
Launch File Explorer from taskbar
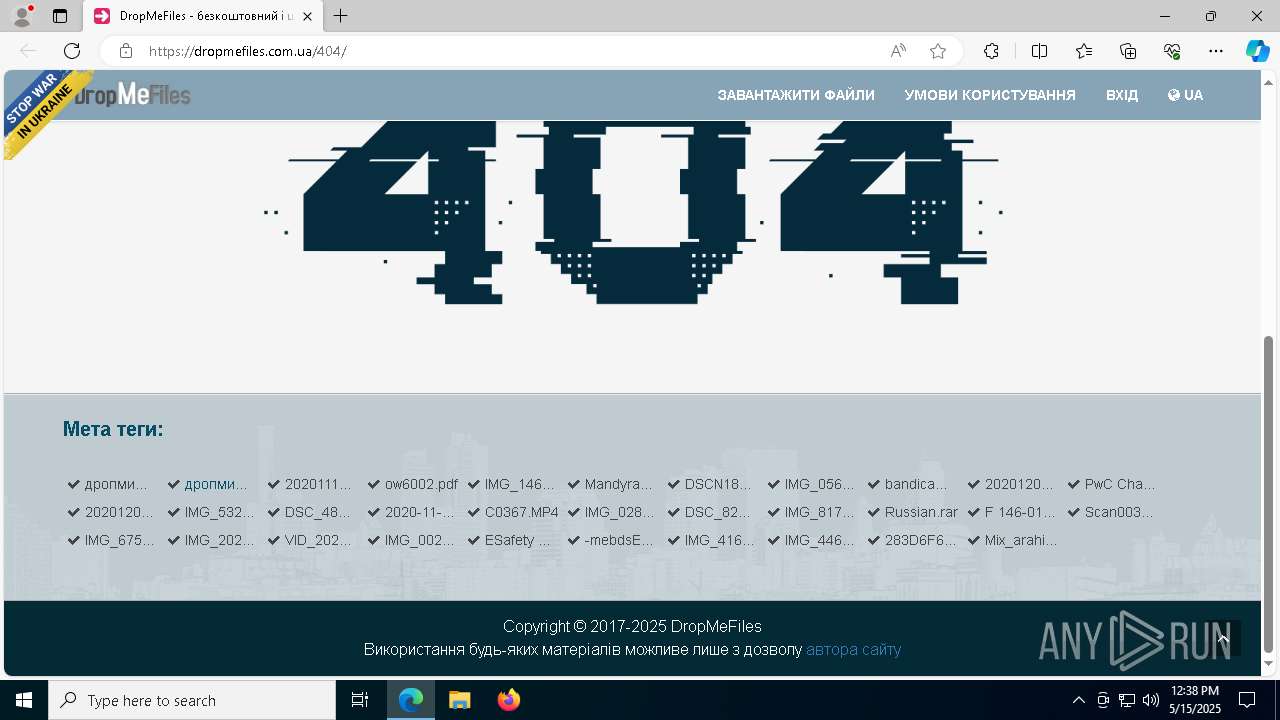(459, 700)
